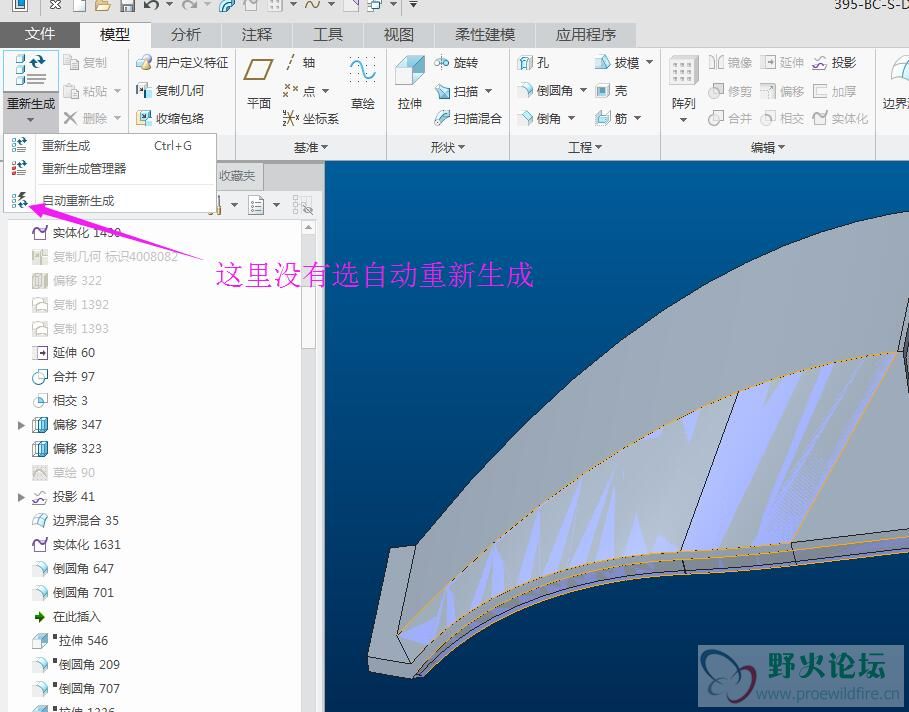Switch to the 工具 tools tab
909x712 pixels.
[328, 35]
